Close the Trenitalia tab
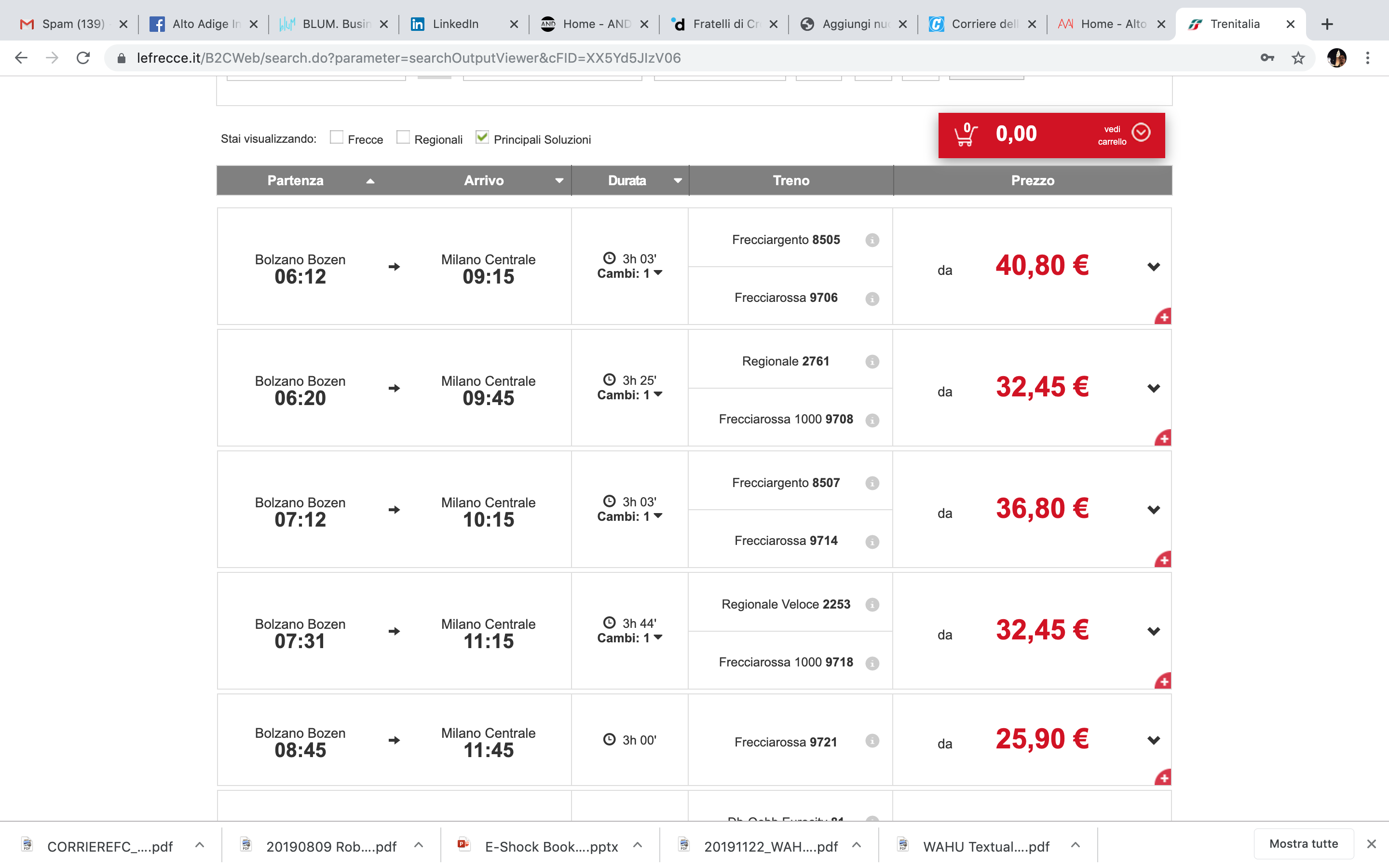Screen dimensions: 1389x868 (x=1290, y=24)
